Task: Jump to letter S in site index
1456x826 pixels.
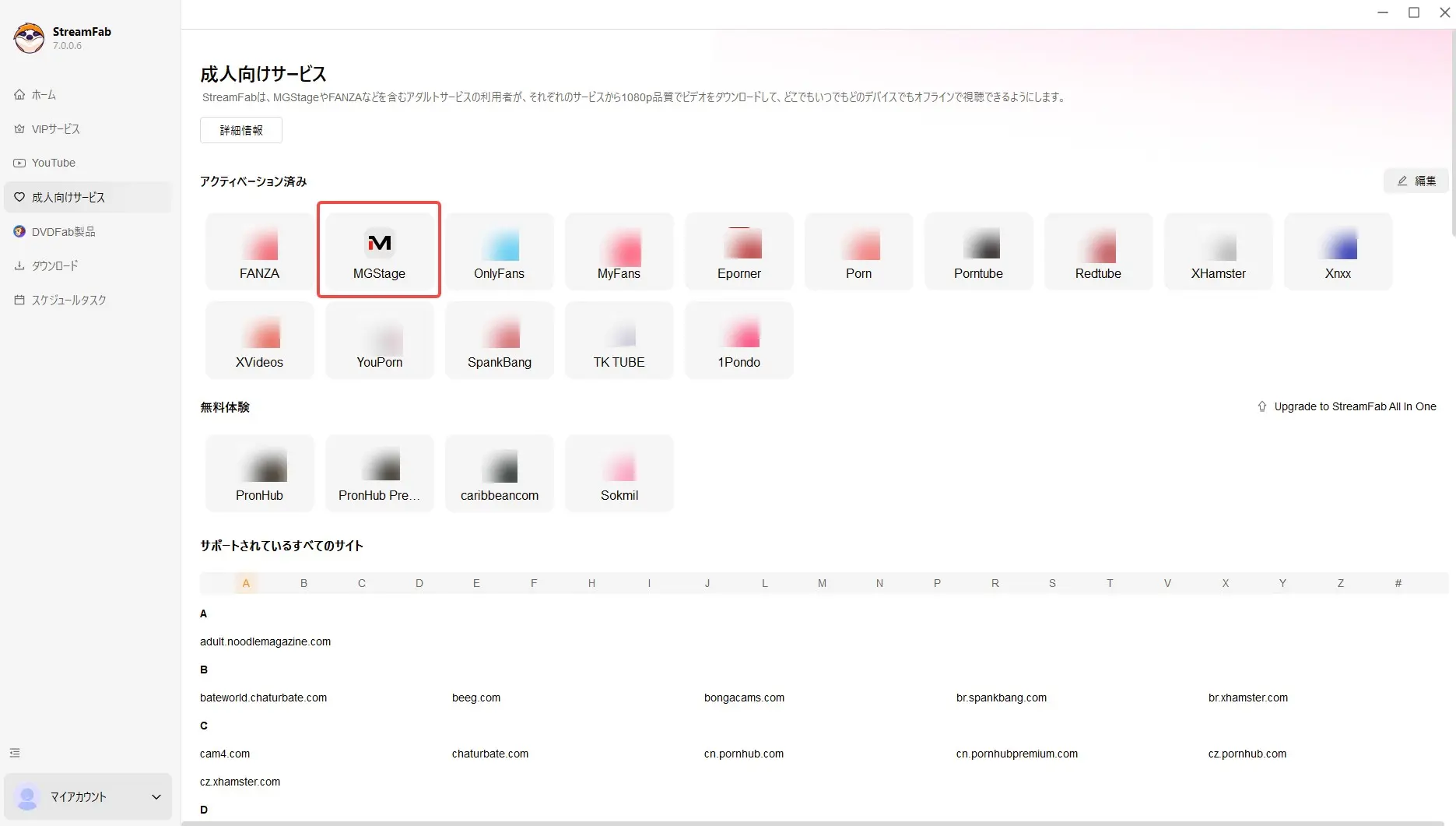Action: (x=1052, y=583)
